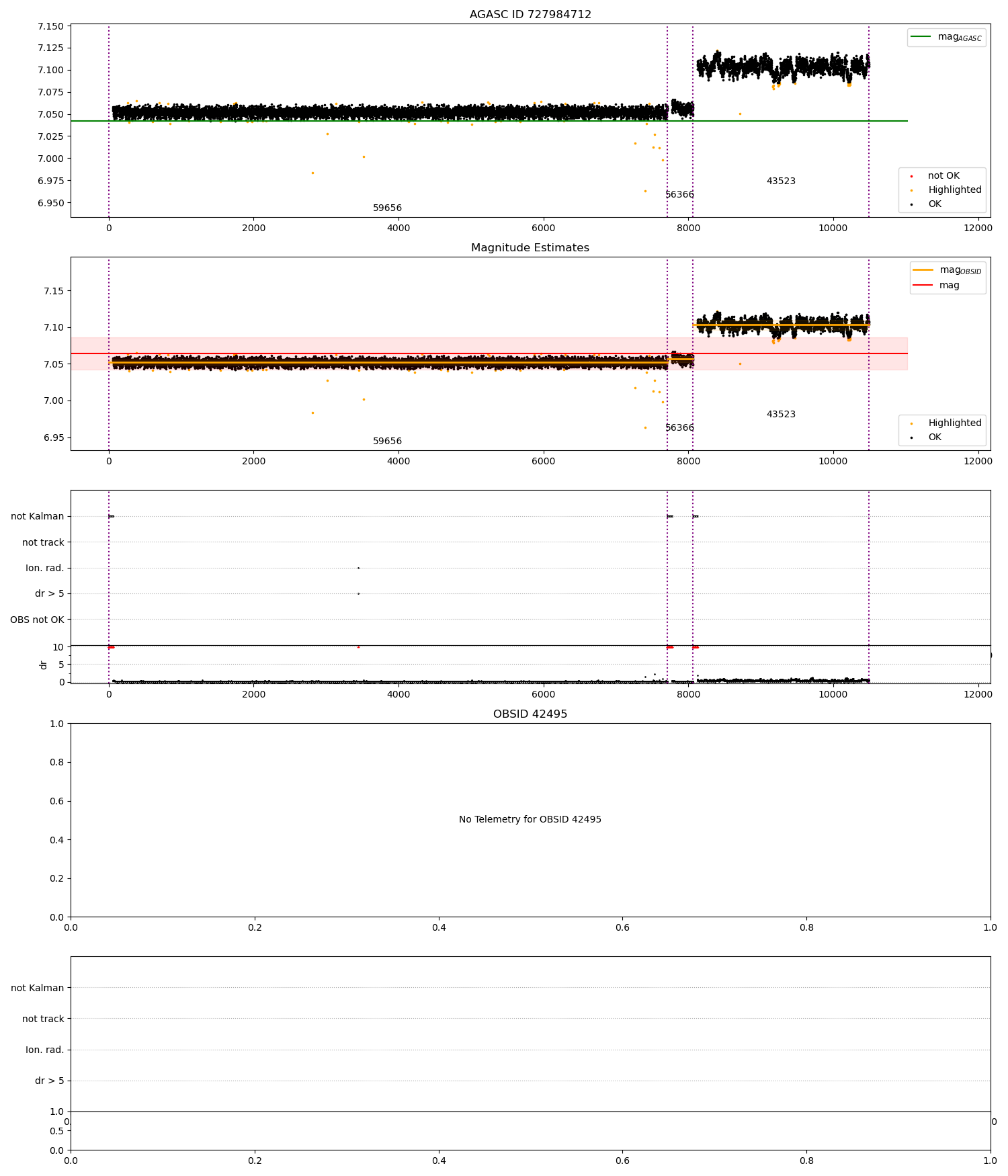Click the 59656 annotation in Magnitude Estimates plot
1008x1176 pixels.
(x=388, y=442)
